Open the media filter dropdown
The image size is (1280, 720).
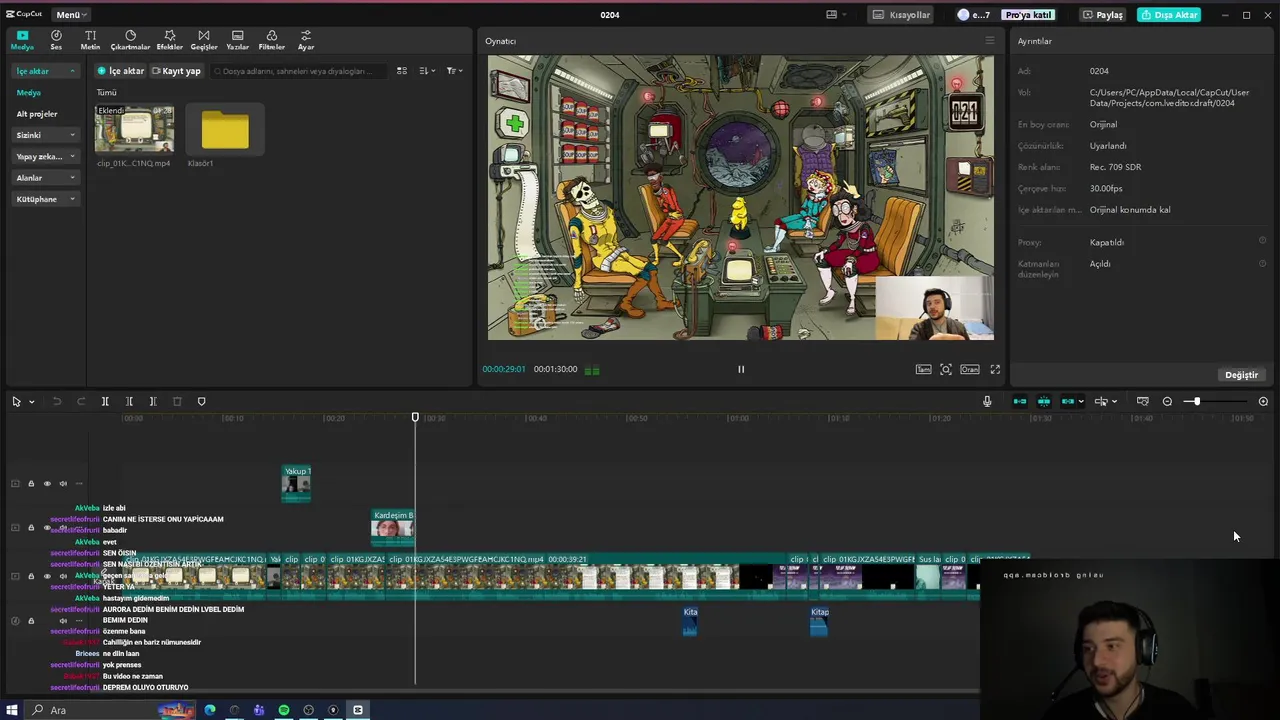click(x=454, y=71)
